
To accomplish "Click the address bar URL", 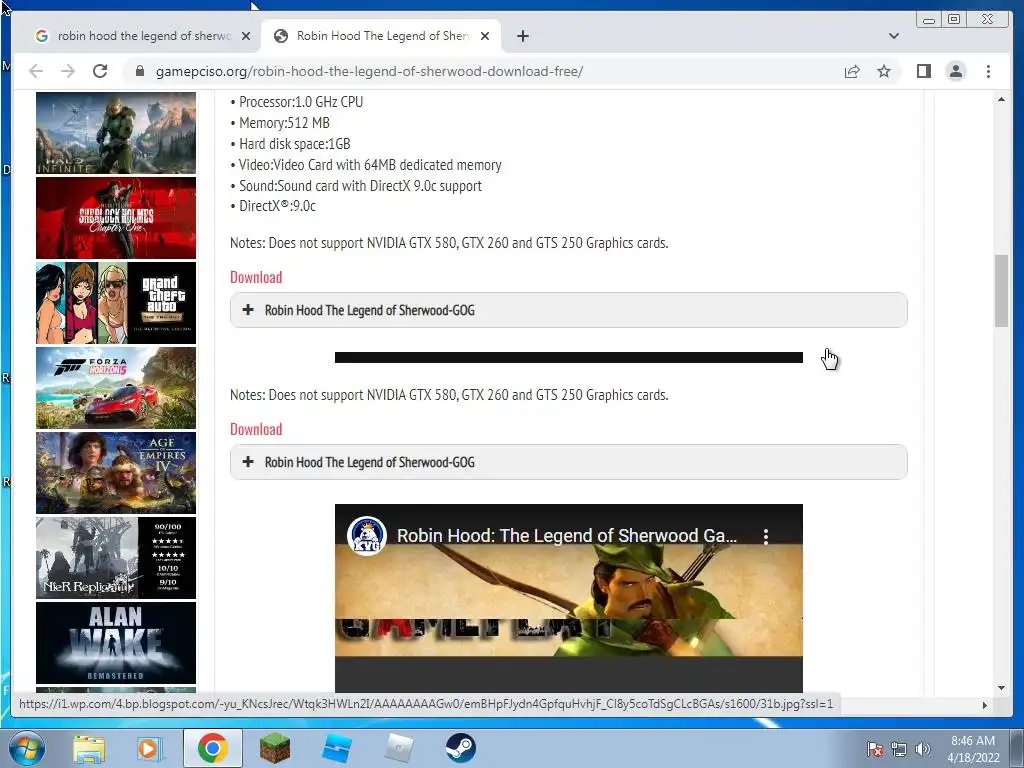I will pyautogui.click(x=369, y=71).
